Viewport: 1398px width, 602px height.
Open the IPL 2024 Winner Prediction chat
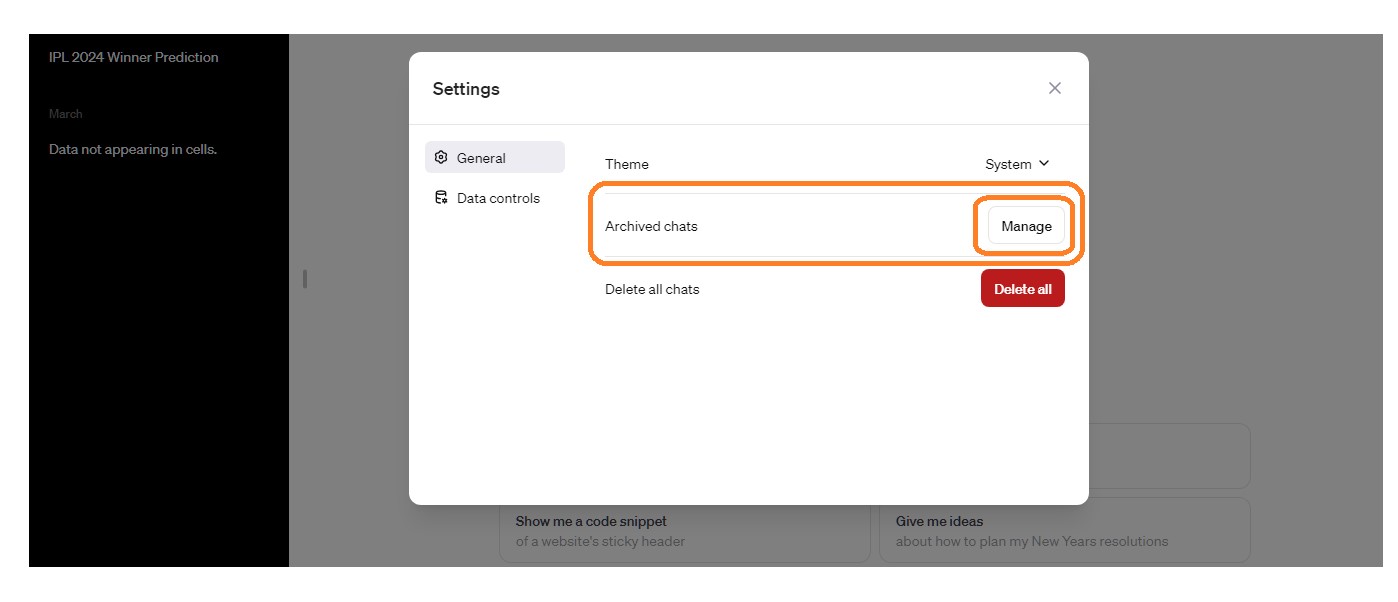click(133, 57)
